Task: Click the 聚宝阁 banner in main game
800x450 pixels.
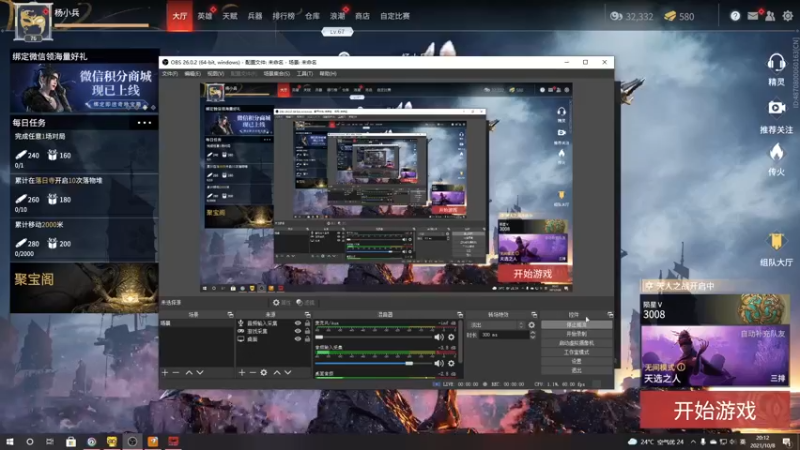Action: click(84, 288)
